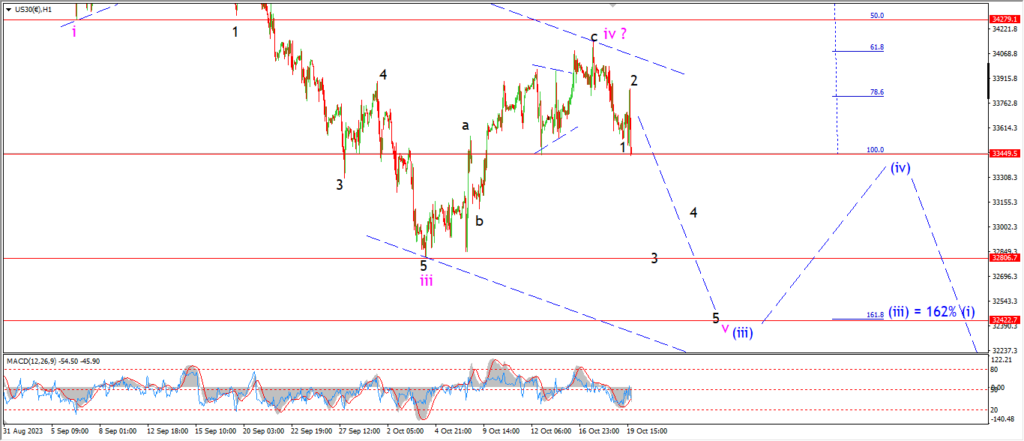Click the 61.8 Fibonacci level label
Viewport: 1024px width, 441px height.
(876, 47)
